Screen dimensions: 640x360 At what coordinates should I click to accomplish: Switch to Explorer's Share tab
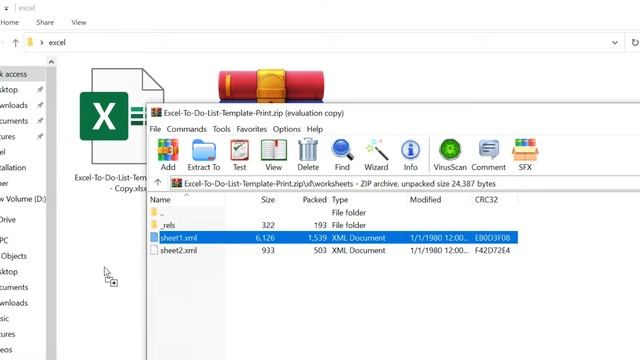(45, 22)
